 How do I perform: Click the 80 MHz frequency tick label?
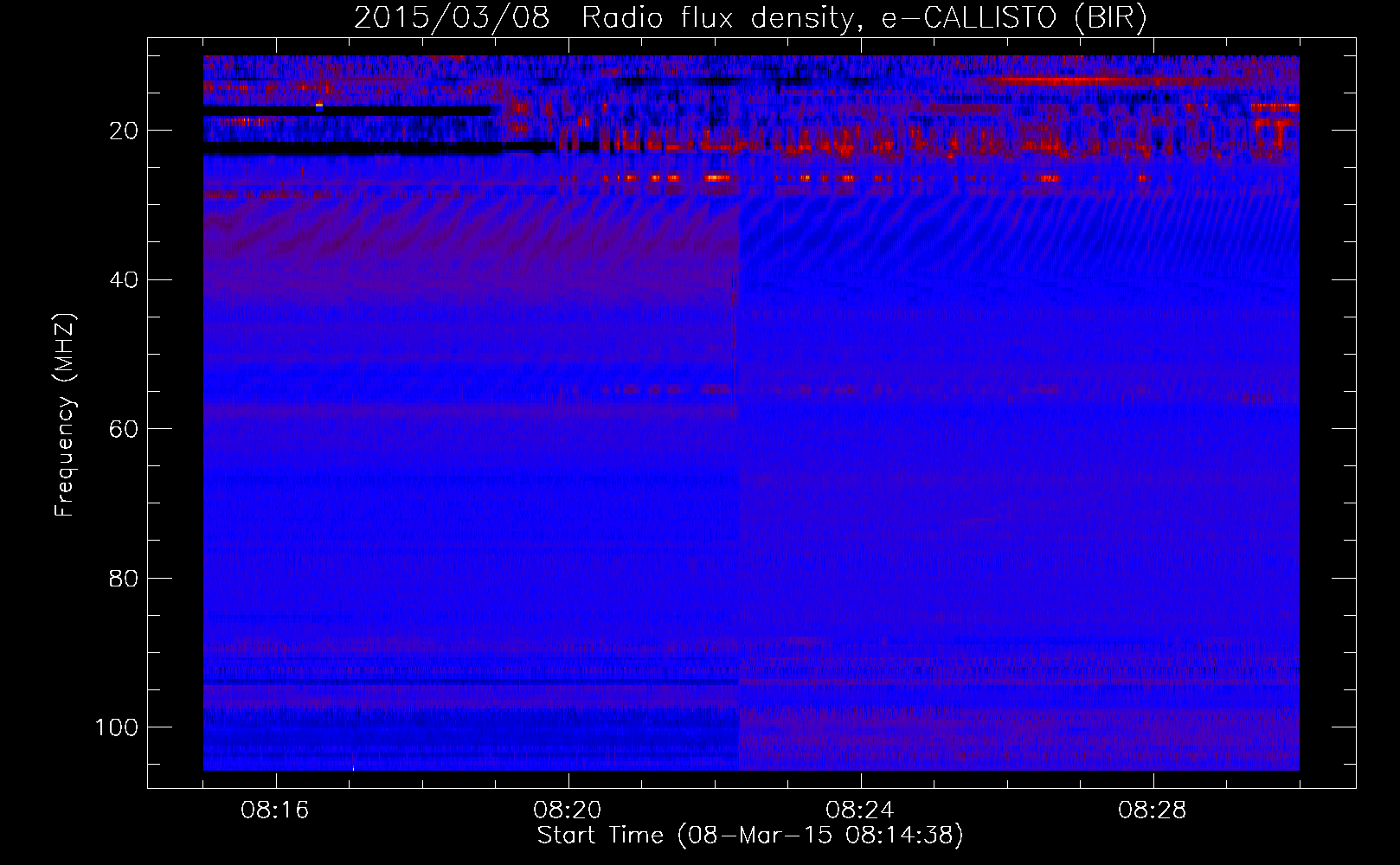[124, 579]
